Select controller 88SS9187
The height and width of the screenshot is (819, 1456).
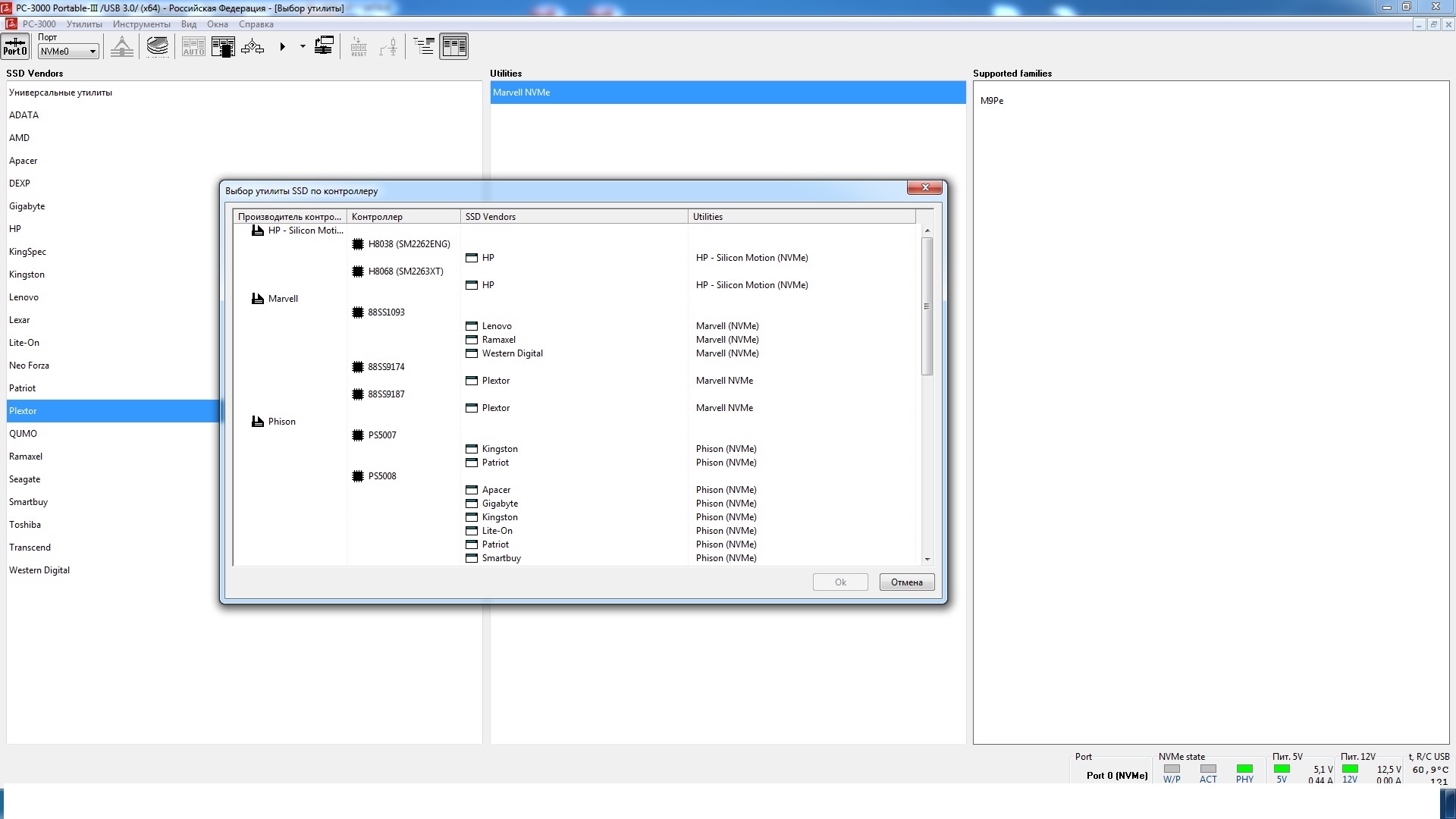pos(386,394)
